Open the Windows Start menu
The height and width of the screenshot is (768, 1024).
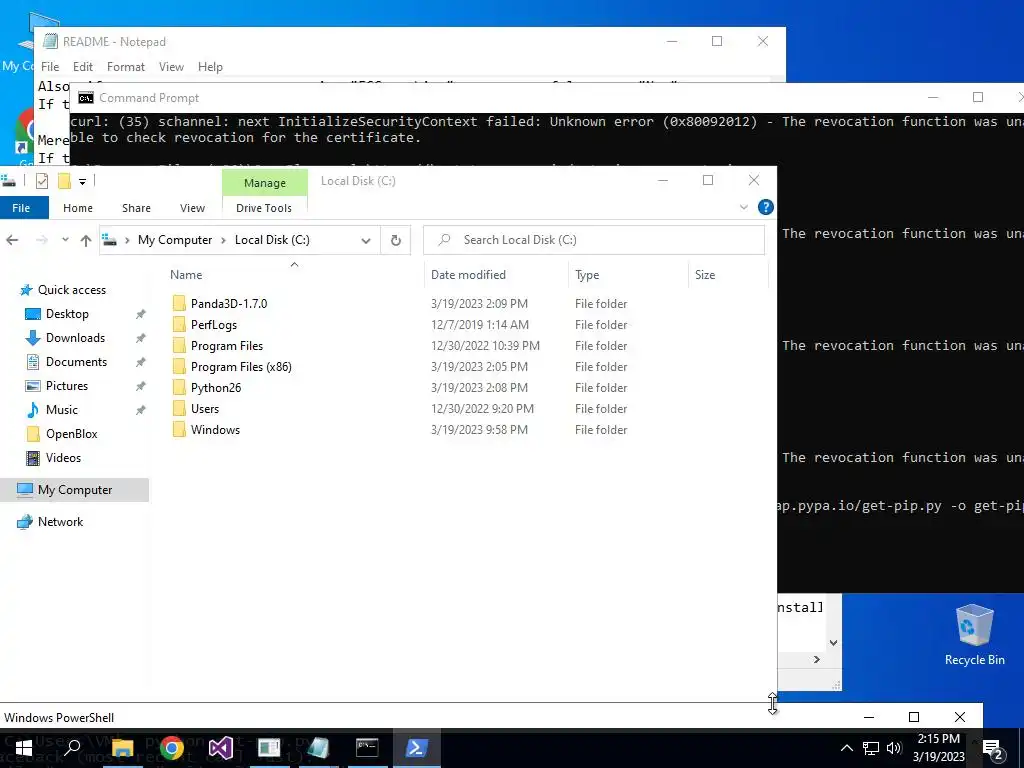[24, 748]
